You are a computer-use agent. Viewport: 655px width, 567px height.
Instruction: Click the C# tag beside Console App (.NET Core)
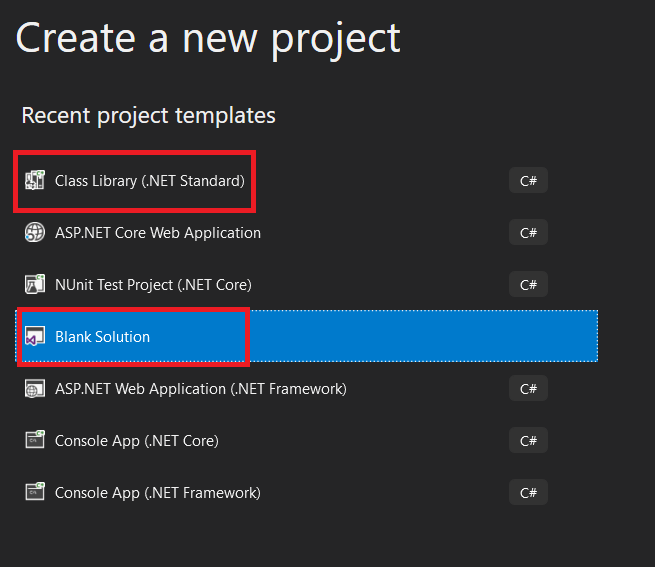[528, 441]
